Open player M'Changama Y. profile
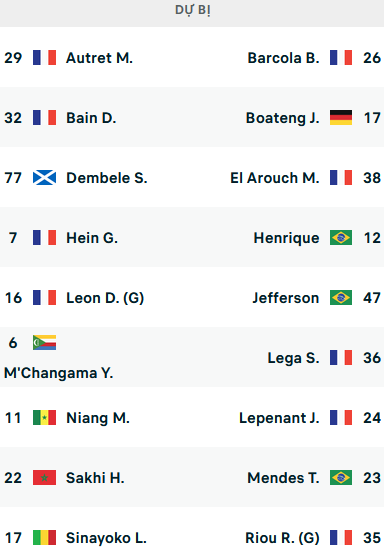384x558 pixels. click(59, 373)
